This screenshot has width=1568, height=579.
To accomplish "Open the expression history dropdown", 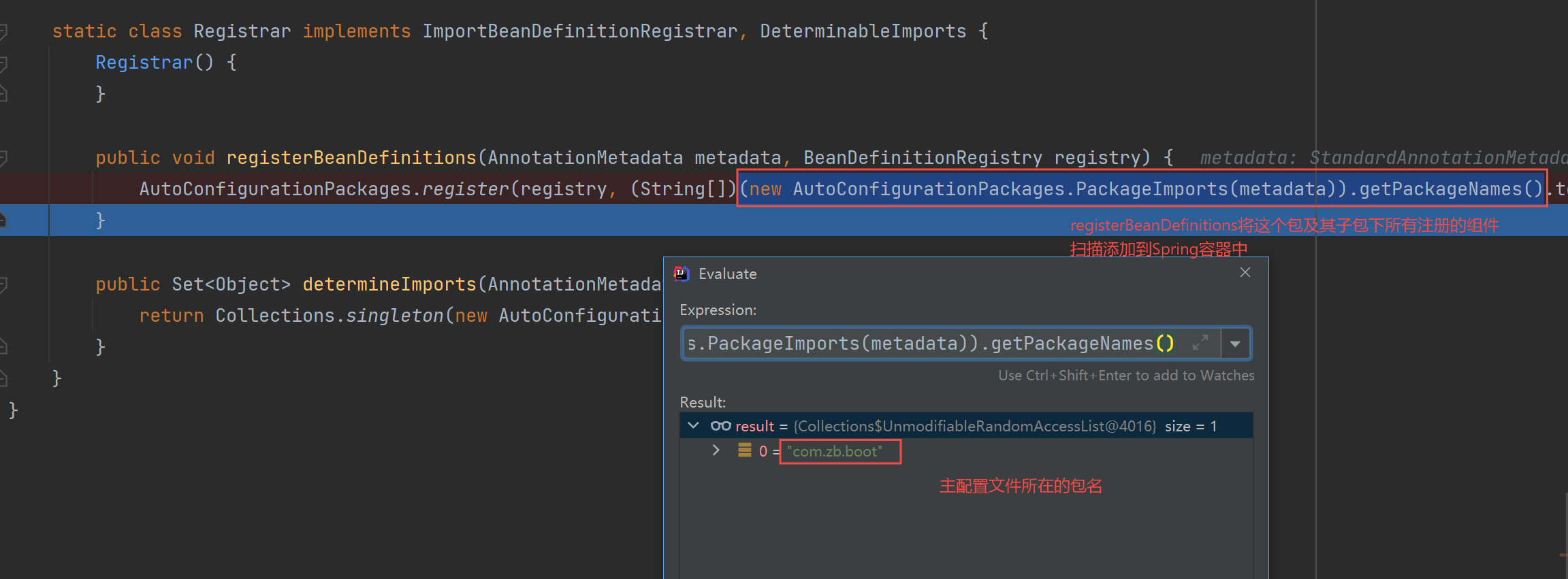I will point(1235,344).
